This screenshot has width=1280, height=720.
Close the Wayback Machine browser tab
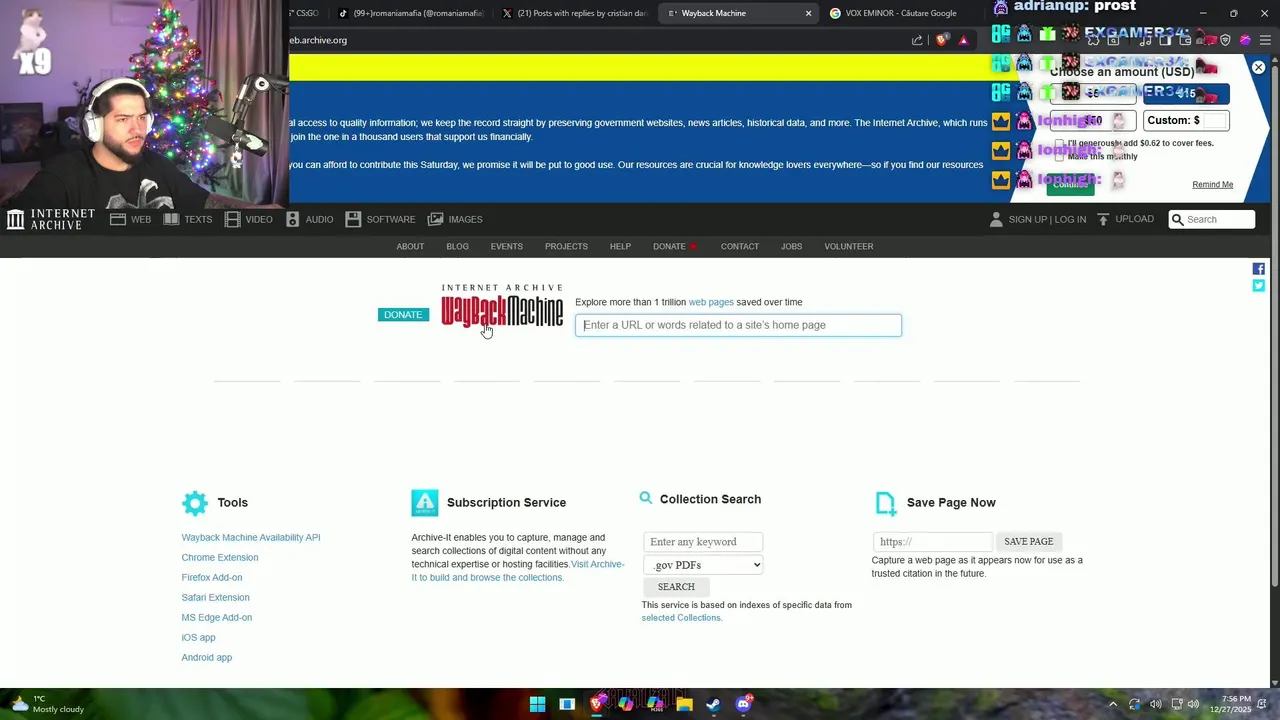click(808, 13)
